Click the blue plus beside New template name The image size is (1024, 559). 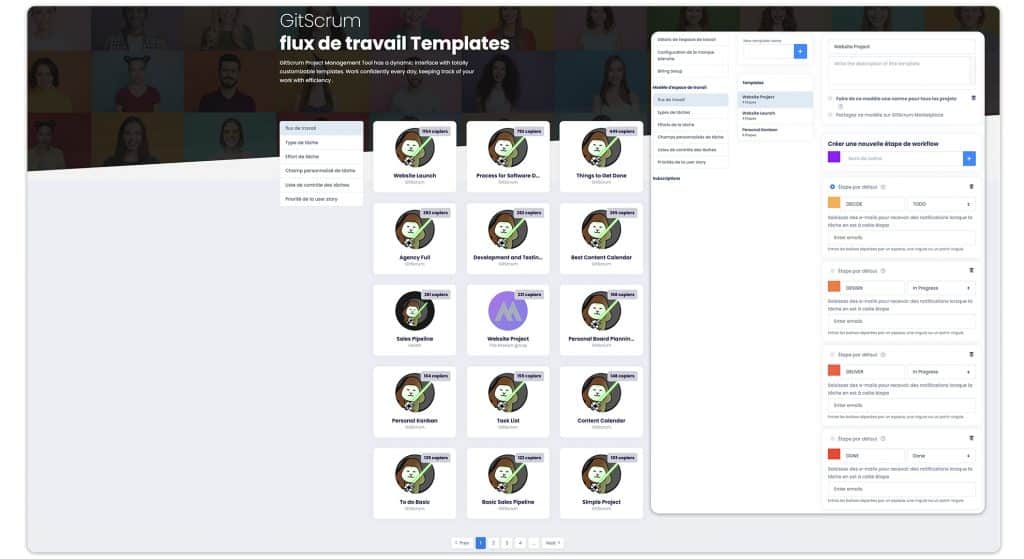800,52
